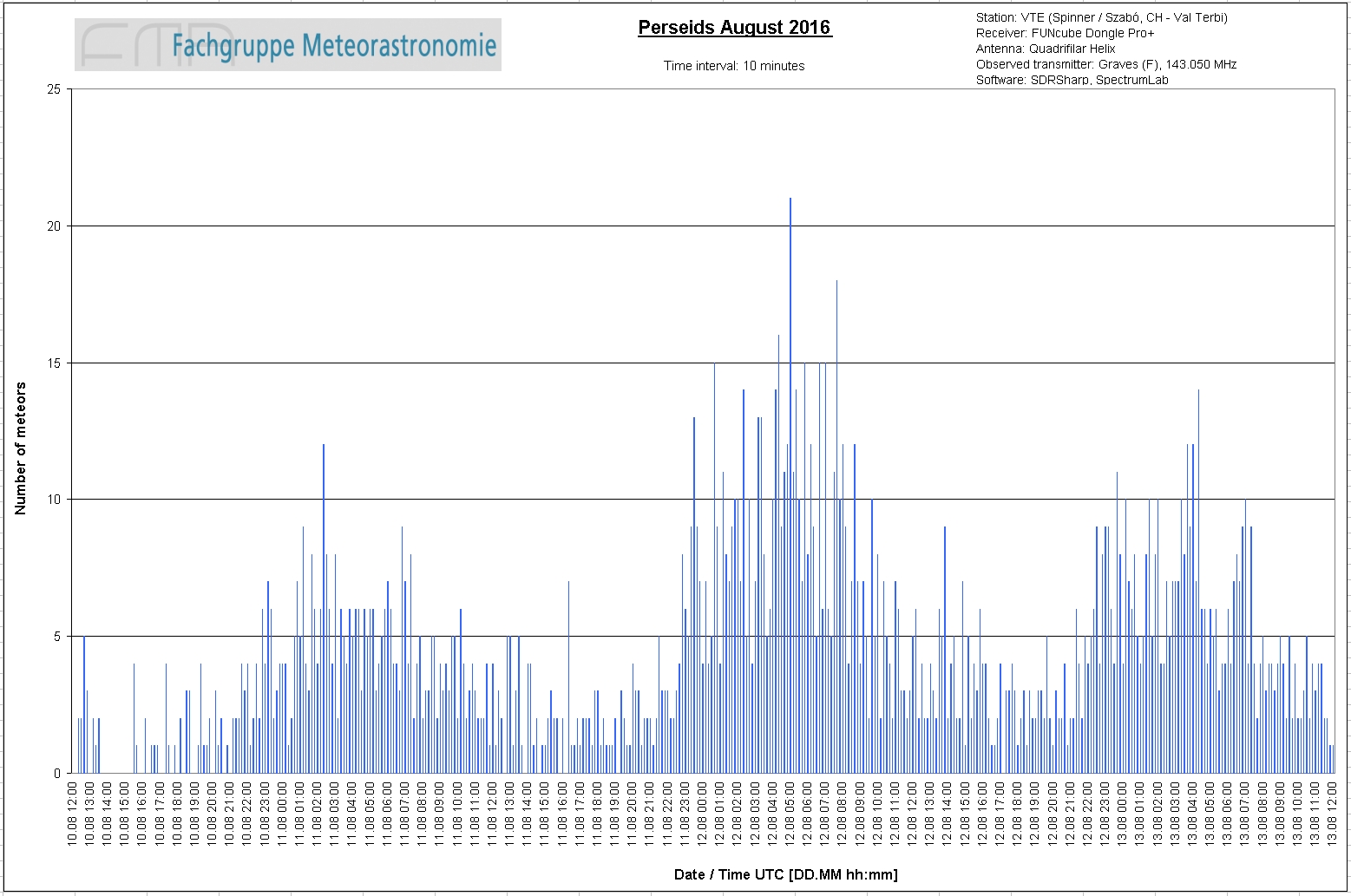Select the Perseids August 2016 chart title
The width and height of the screenshot is (1351, 896).
click(x=734, y=28)
